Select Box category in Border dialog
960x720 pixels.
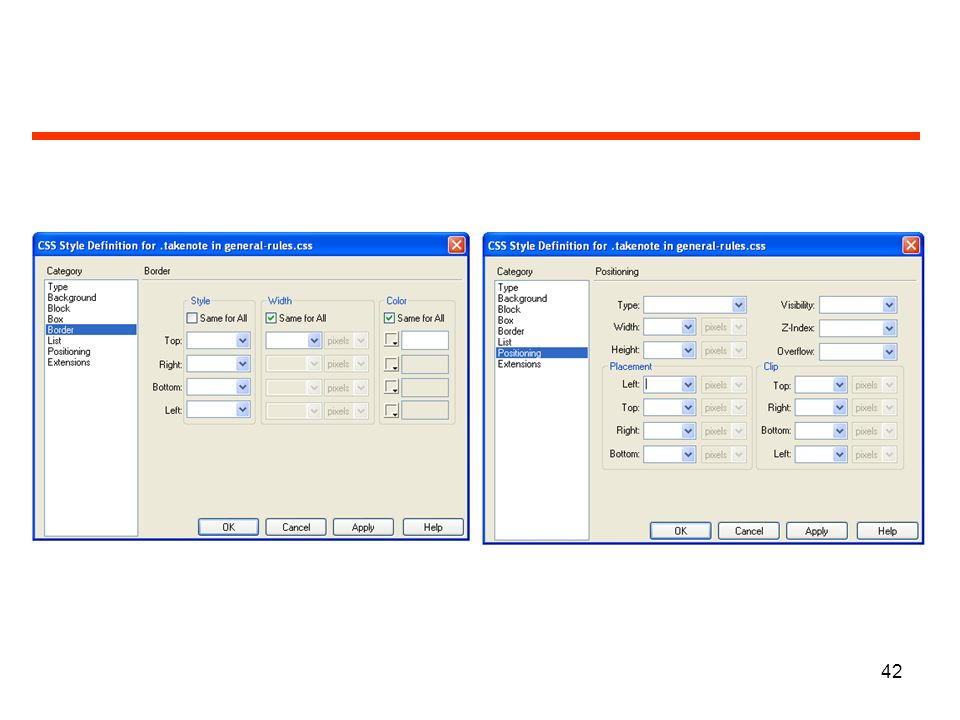(x=55, y=319)
